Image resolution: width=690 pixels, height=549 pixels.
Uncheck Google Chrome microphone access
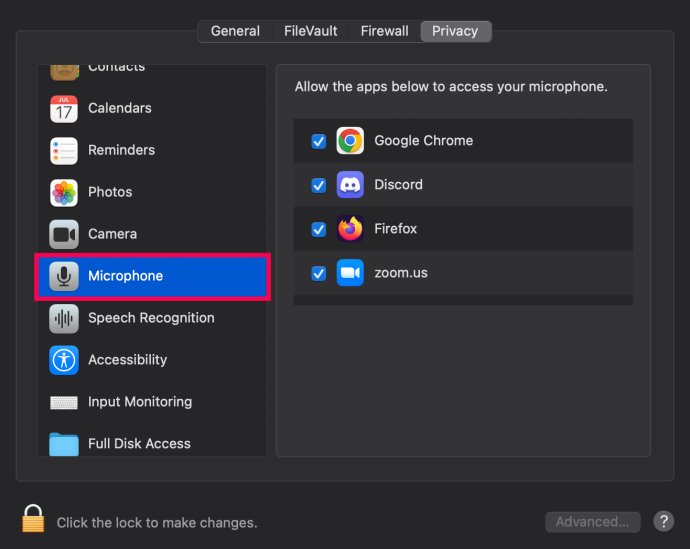click(x=319, y=141)
